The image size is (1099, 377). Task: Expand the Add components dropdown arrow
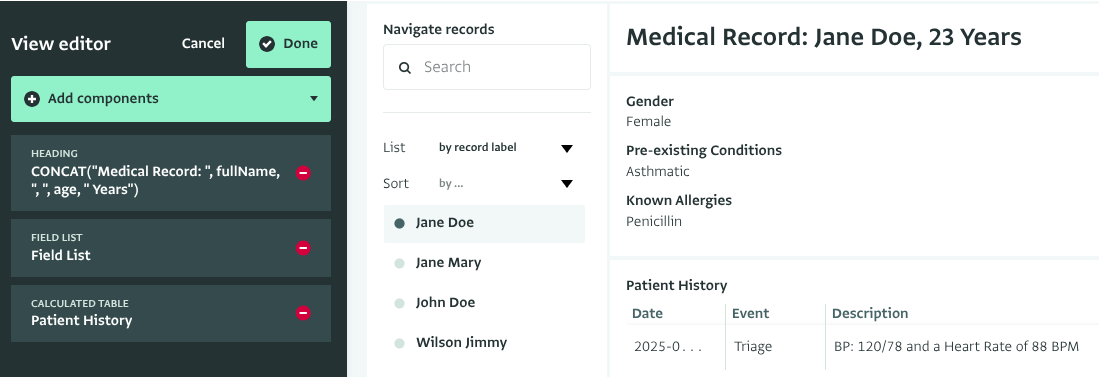tap(314, 99)
